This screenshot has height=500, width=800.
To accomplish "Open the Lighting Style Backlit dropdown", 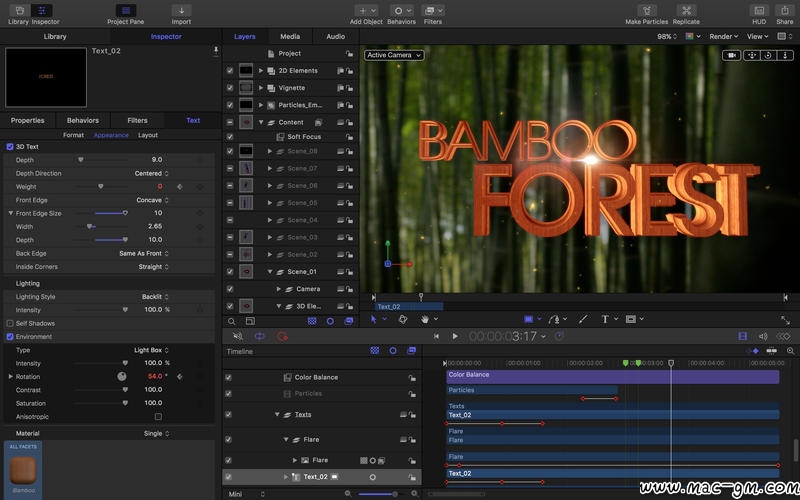I will pos(155,296).
